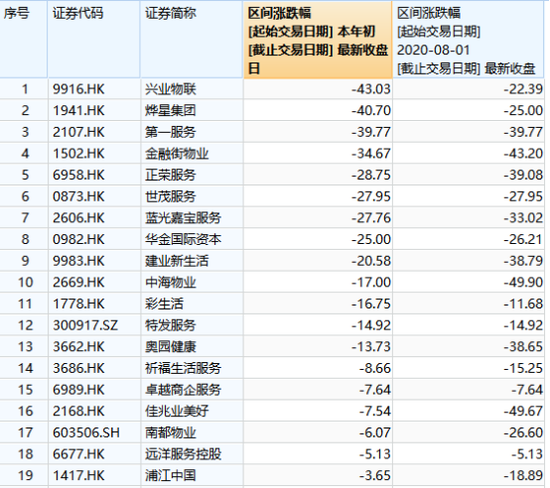The height and width of the screenshot is (488, 550).
Task: Click stock name 南都物业
Action: click(170, 433)
